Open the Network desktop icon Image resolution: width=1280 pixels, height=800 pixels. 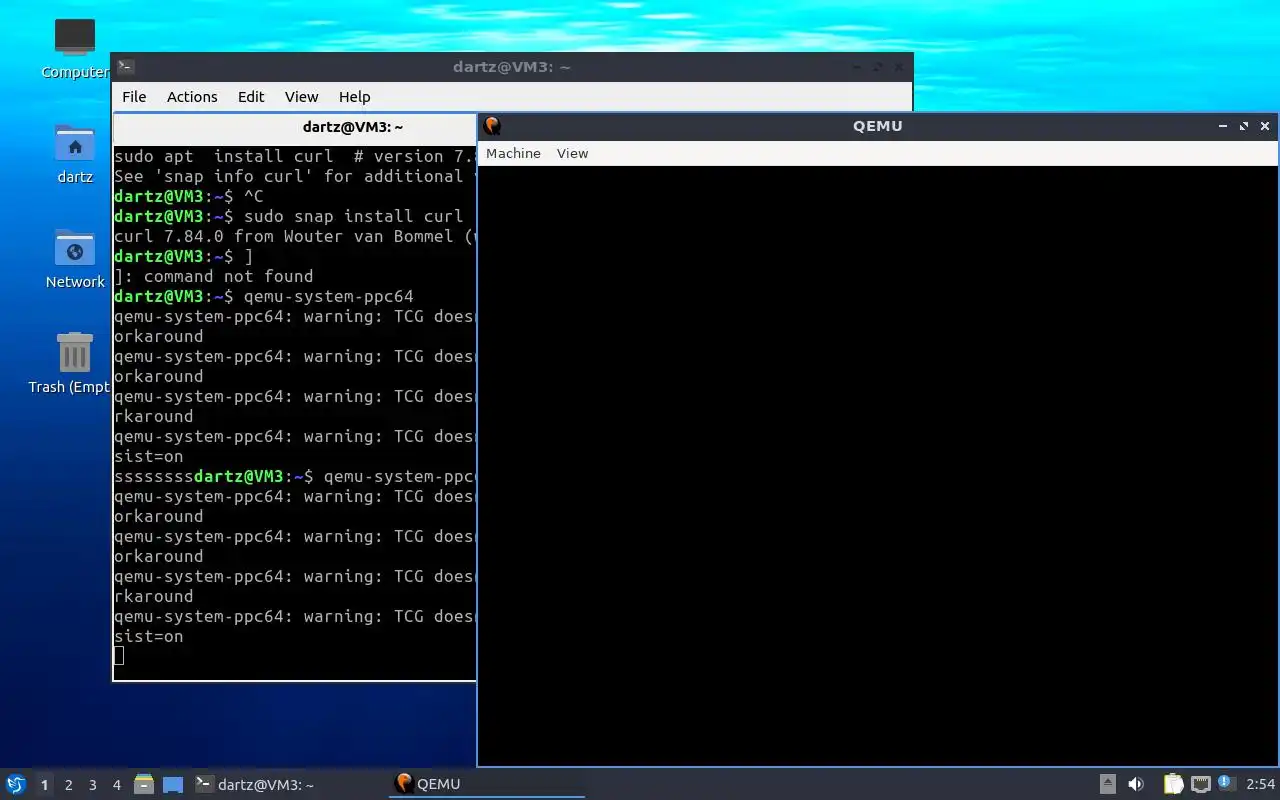click(x=75, y=258)
